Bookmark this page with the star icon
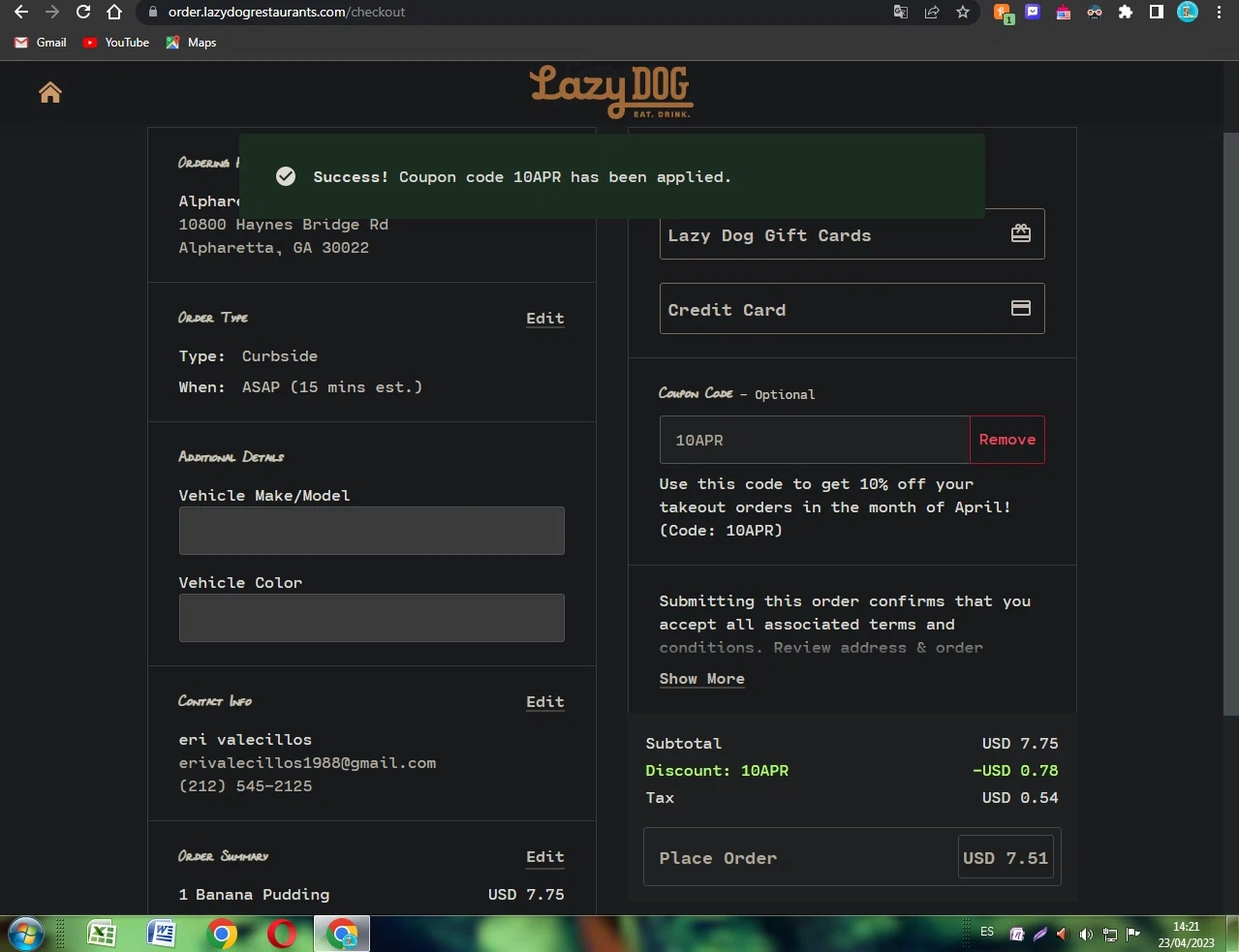Screen dimensions: 1239x952 pos(963,13)
